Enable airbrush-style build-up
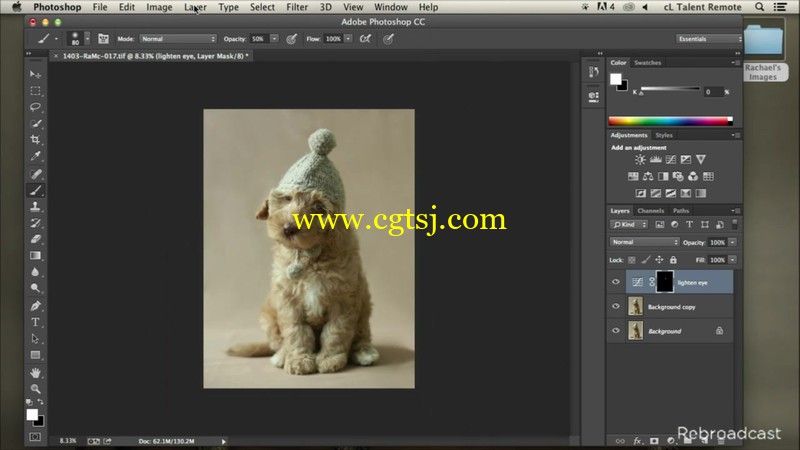Viewport: 800px width, 450px height. pyautogui.click(x=365, y=39)
